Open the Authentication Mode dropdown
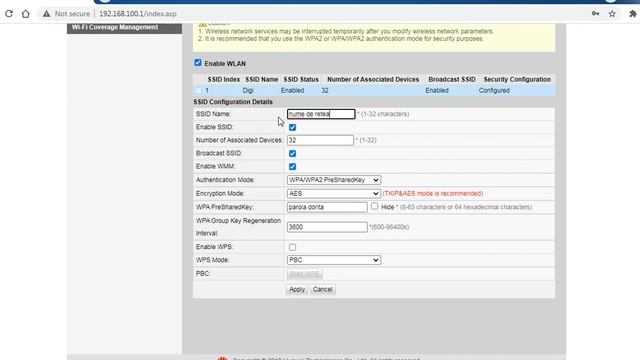 point(334,180)
